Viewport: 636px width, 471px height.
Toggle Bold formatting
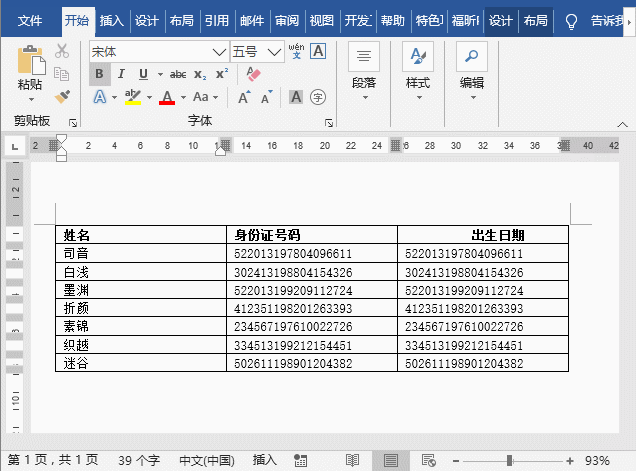point(99,74)
